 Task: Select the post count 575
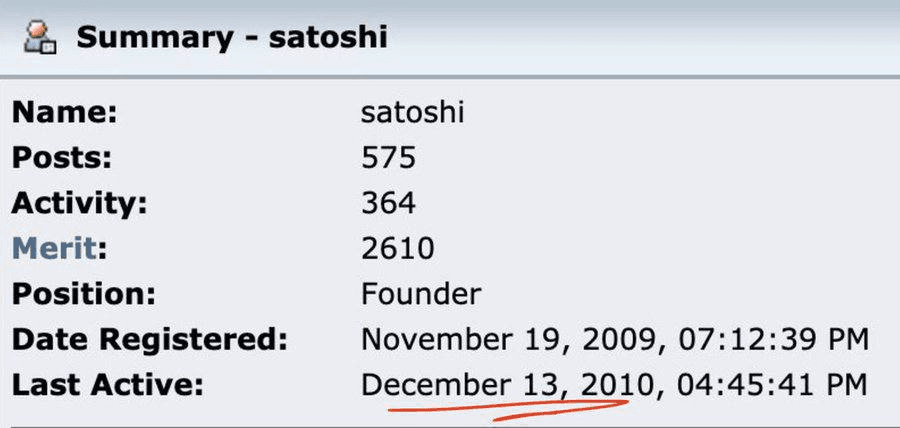pyautogui.click(x=389, y=158)
